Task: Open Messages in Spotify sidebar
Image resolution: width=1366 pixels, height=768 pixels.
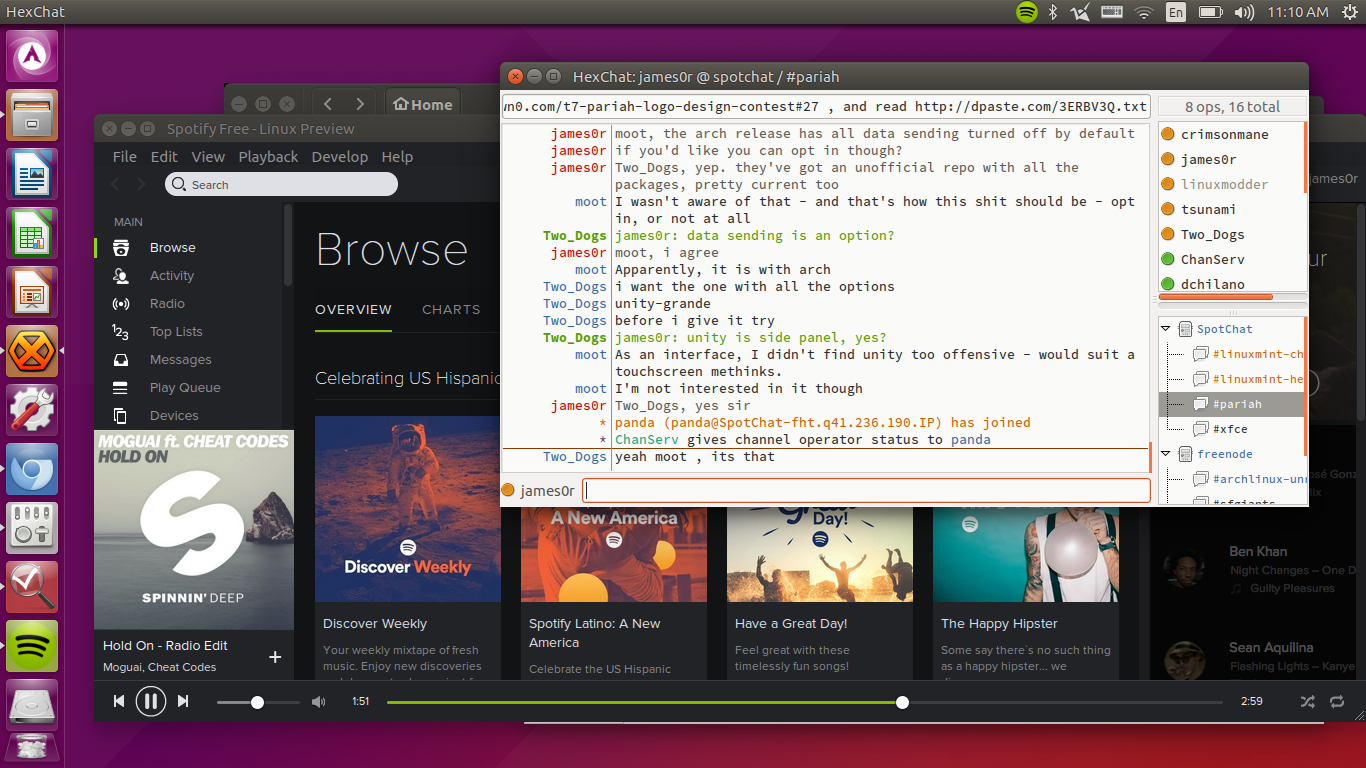Action: pyautogui.click(x=180, y=360)
